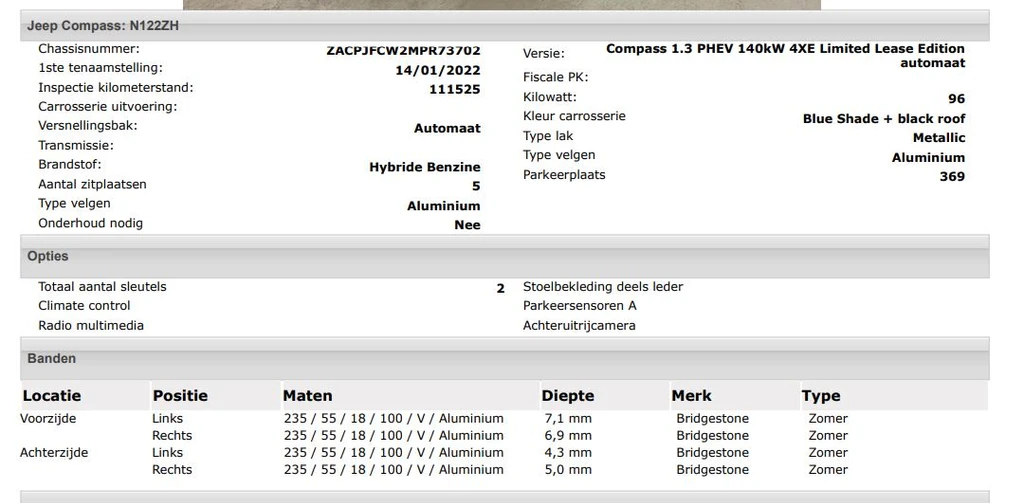The height and width of the screenshot is (503, 1024).
Task: Click the Versie label
Action: pos(544,54)
